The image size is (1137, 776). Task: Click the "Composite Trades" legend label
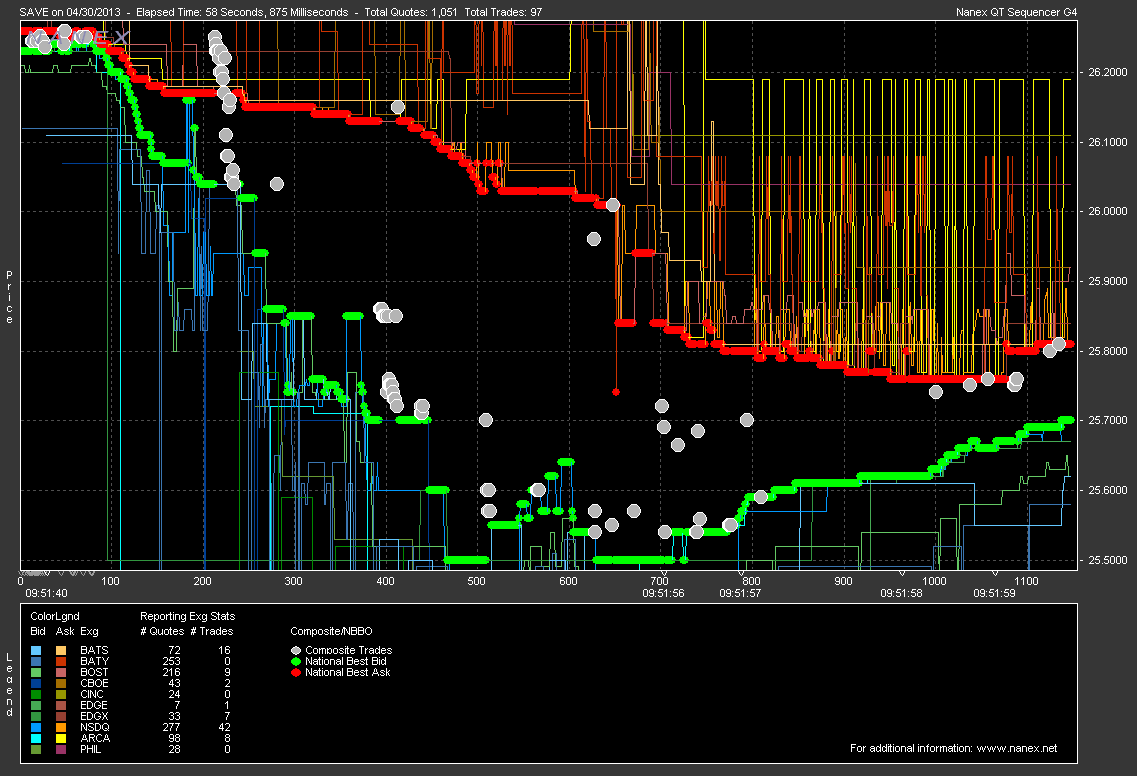[349, 651]
